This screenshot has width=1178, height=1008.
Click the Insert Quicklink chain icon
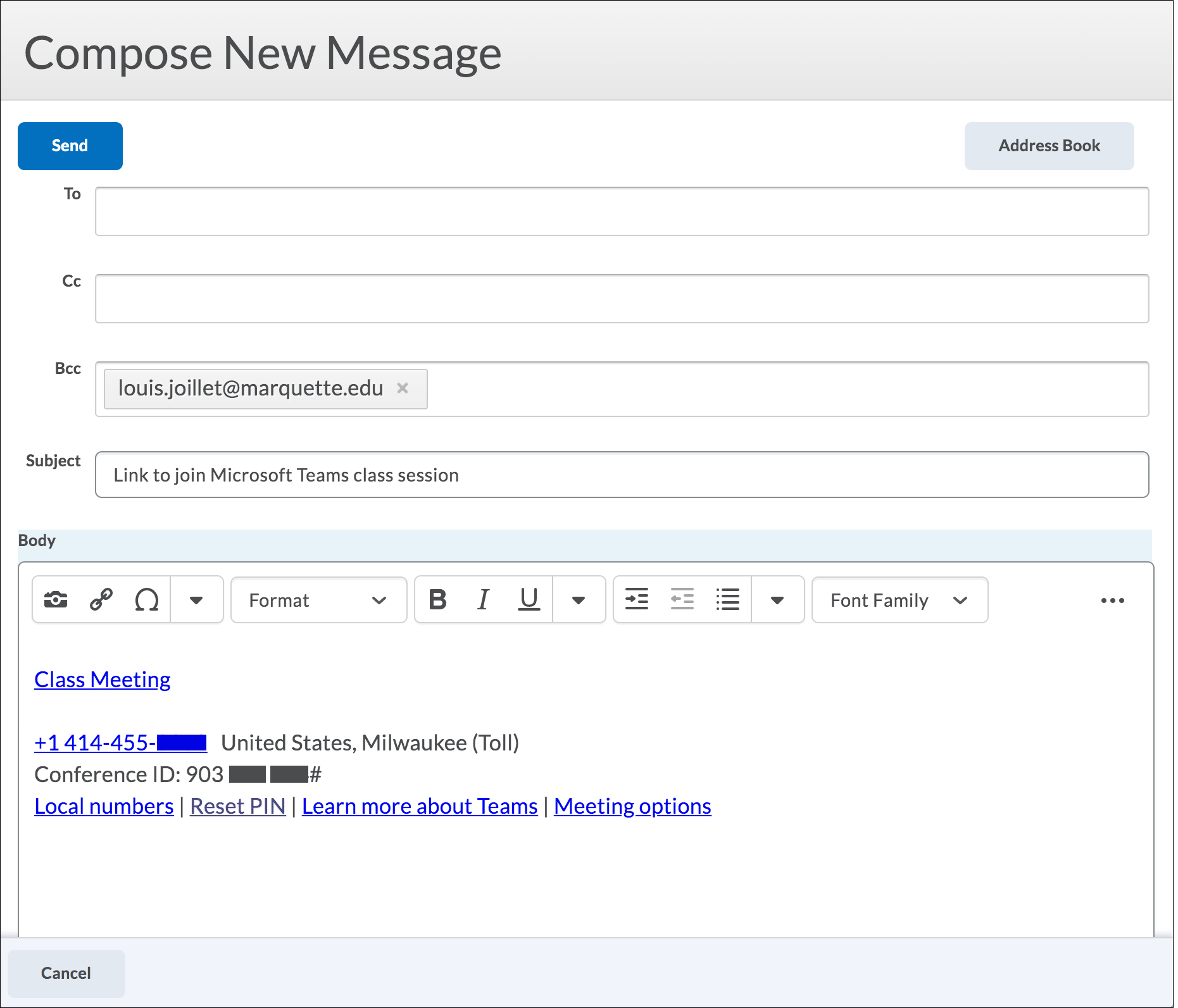click(101, 599)
